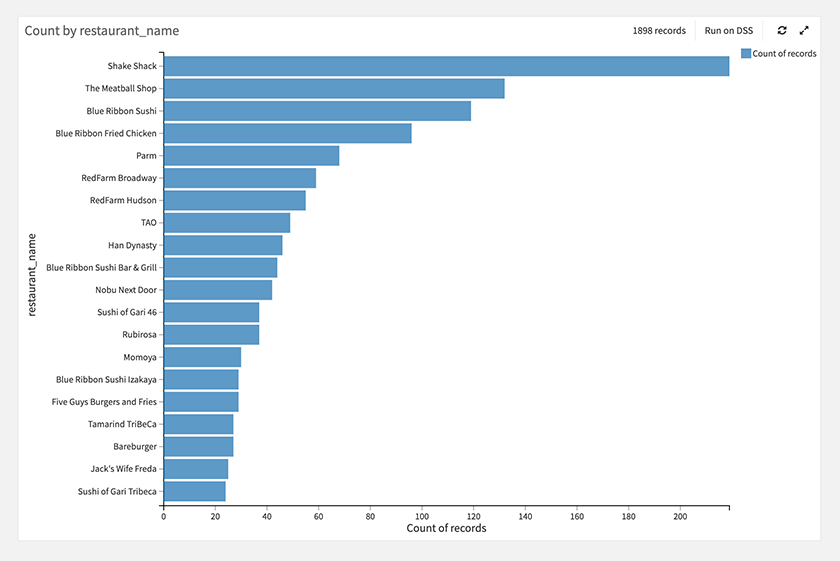
Task: Select the RedFarm Hudson bar
Action: pyautogui.click(x=235, y=200)
